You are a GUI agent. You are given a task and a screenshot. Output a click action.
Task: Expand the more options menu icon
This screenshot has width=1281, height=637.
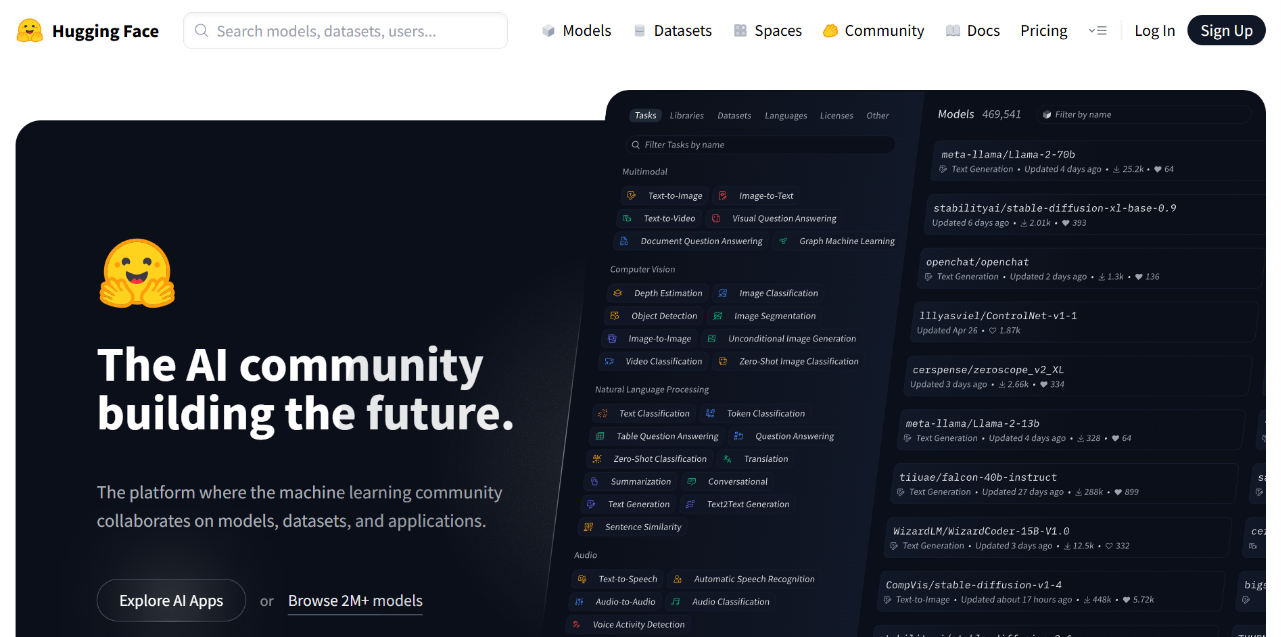1097,31
